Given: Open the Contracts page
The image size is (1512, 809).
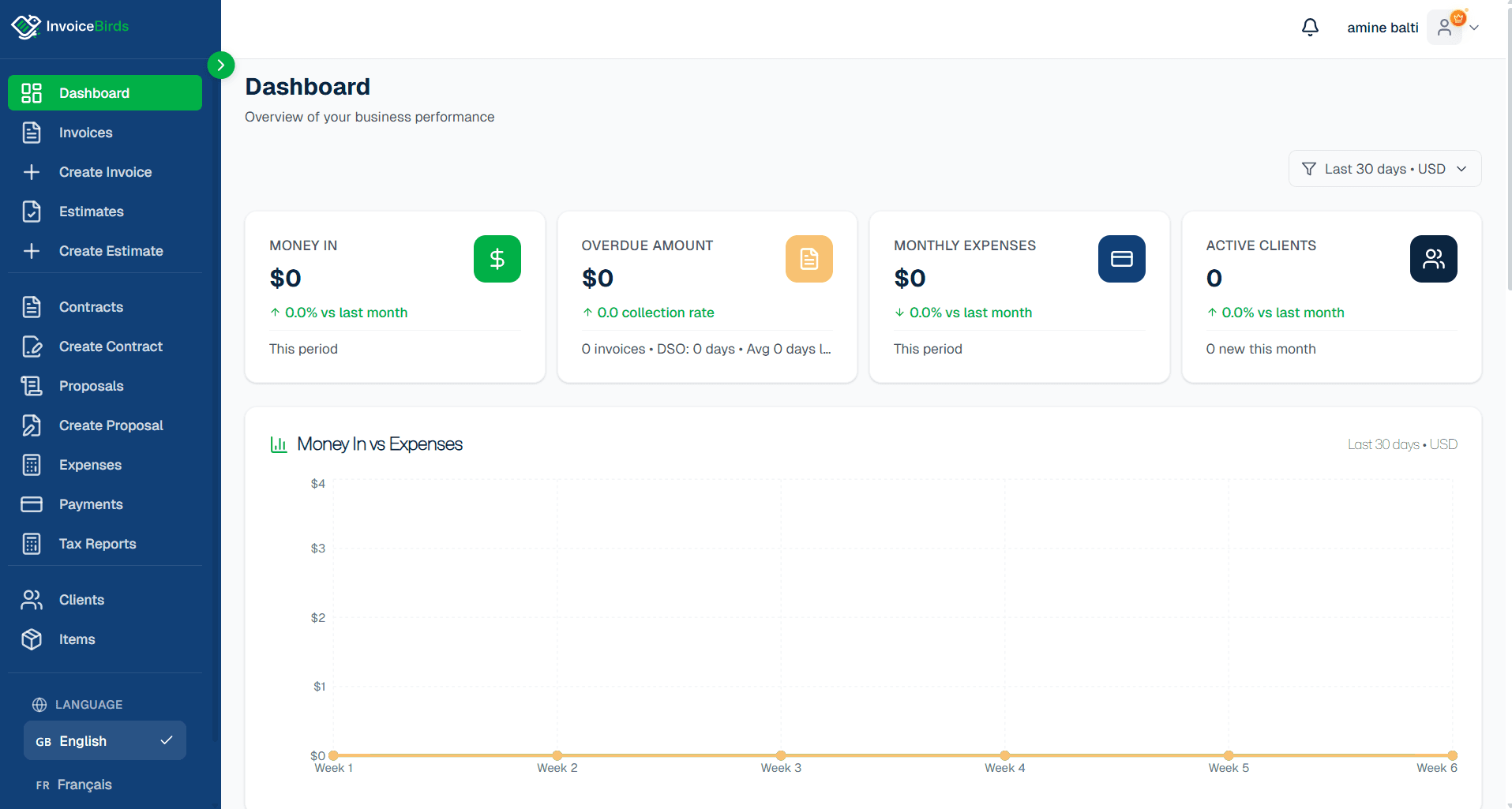Looking at the screenshot, I should (x=105, y=307).
